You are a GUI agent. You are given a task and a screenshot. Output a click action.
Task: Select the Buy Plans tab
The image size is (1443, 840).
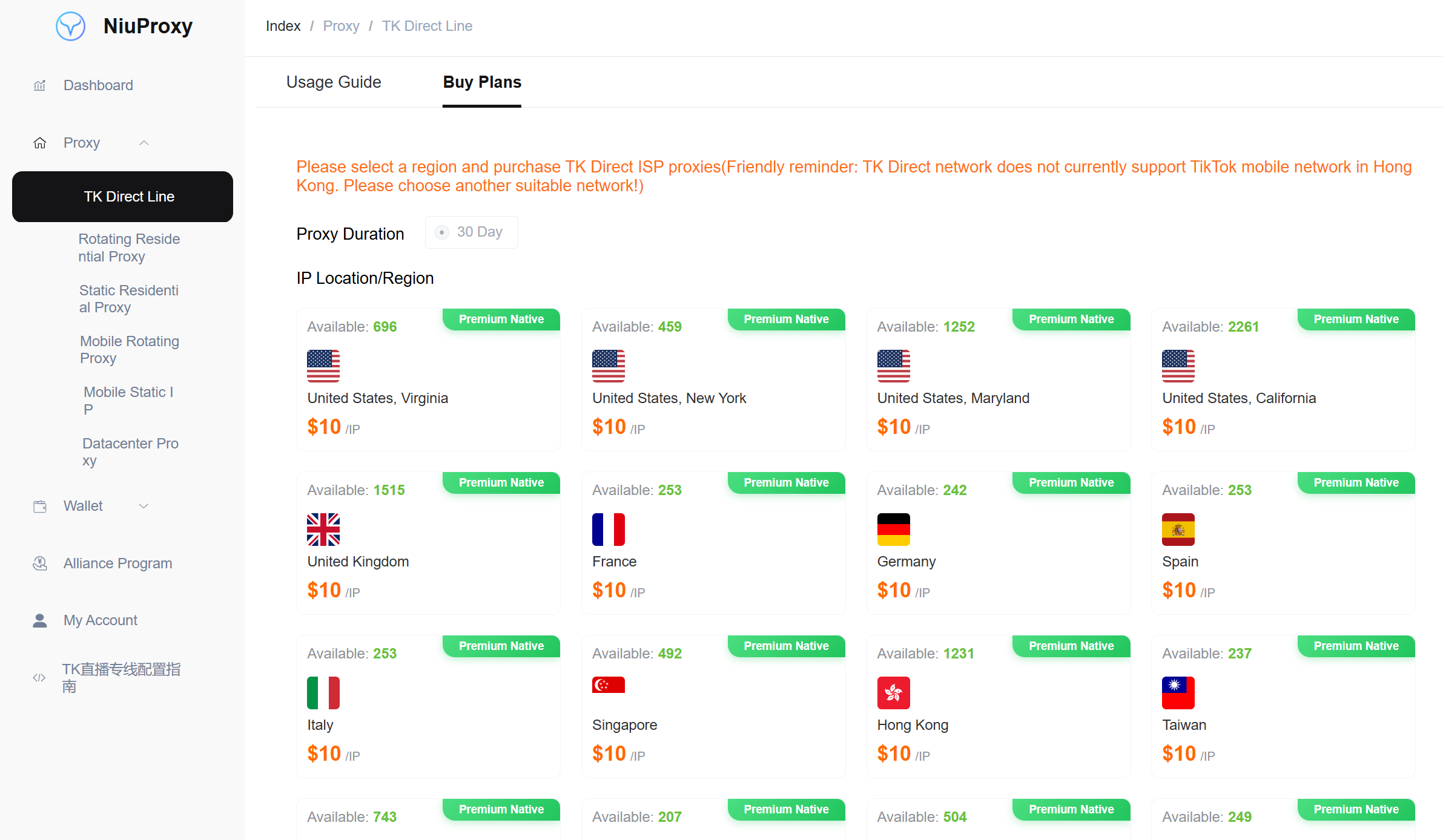(x=482, y=82)
